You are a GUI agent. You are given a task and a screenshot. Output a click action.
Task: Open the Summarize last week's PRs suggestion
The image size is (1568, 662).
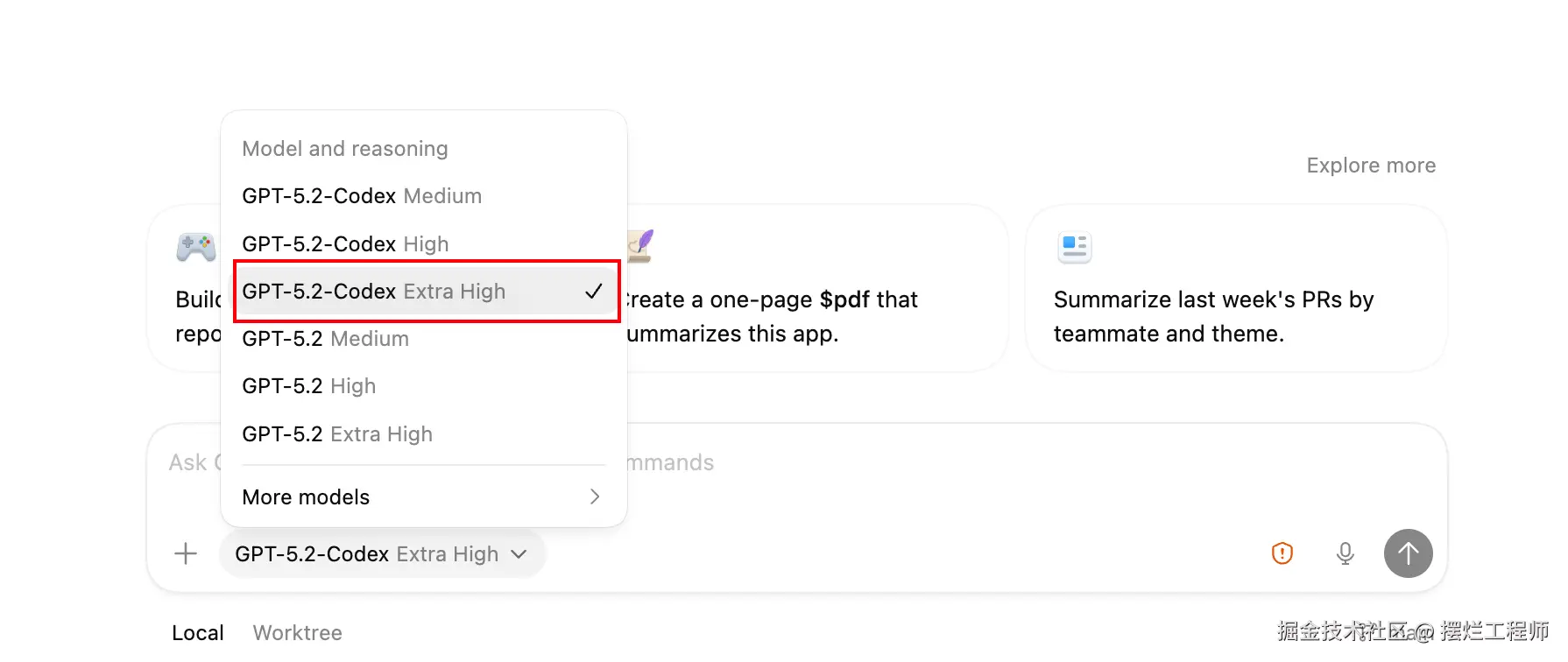pos(1213,316)
